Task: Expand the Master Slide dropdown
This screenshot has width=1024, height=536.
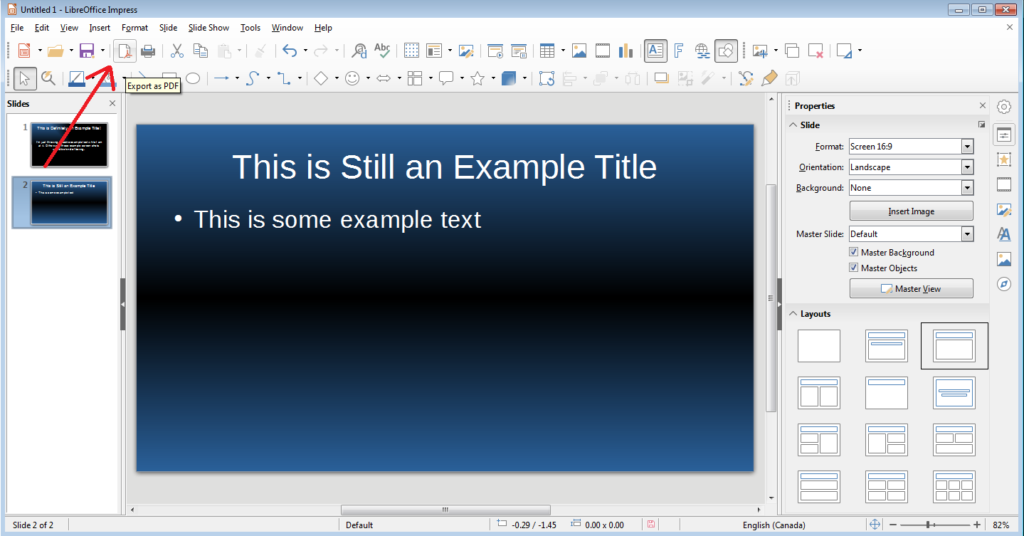Action: click(967, 234)
